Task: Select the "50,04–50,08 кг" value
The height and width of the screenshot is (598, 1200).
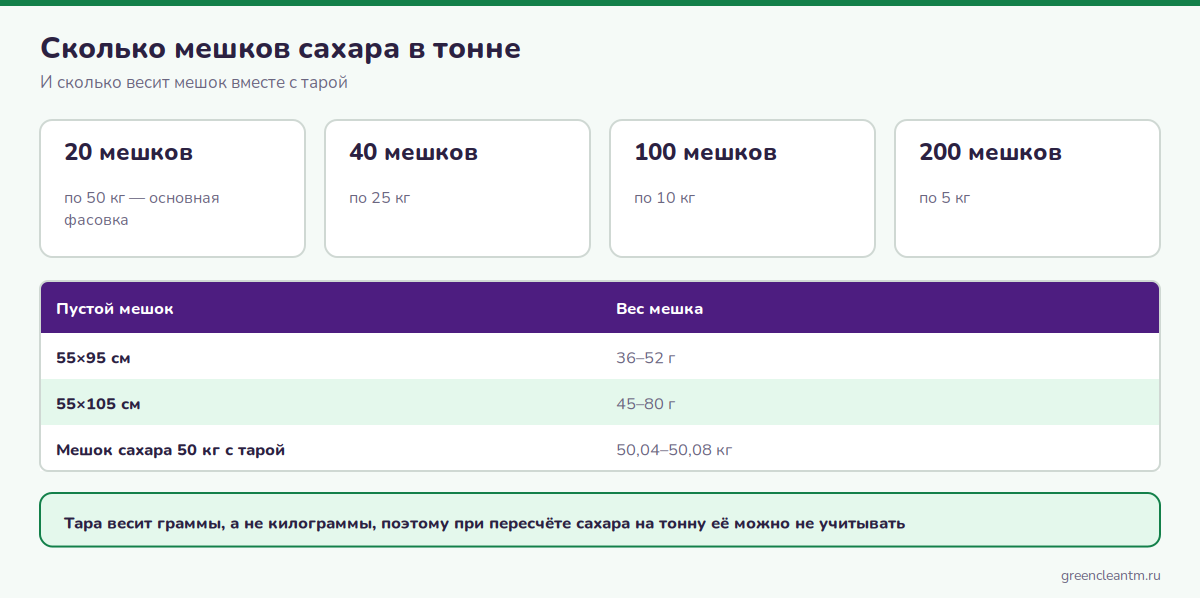Action: 675,450
